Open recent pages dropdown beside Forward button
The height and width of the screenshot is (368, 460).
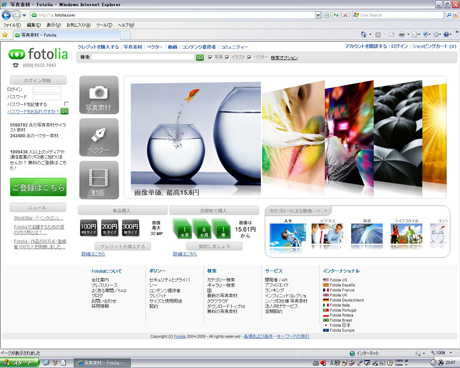(x=24, y=15)
